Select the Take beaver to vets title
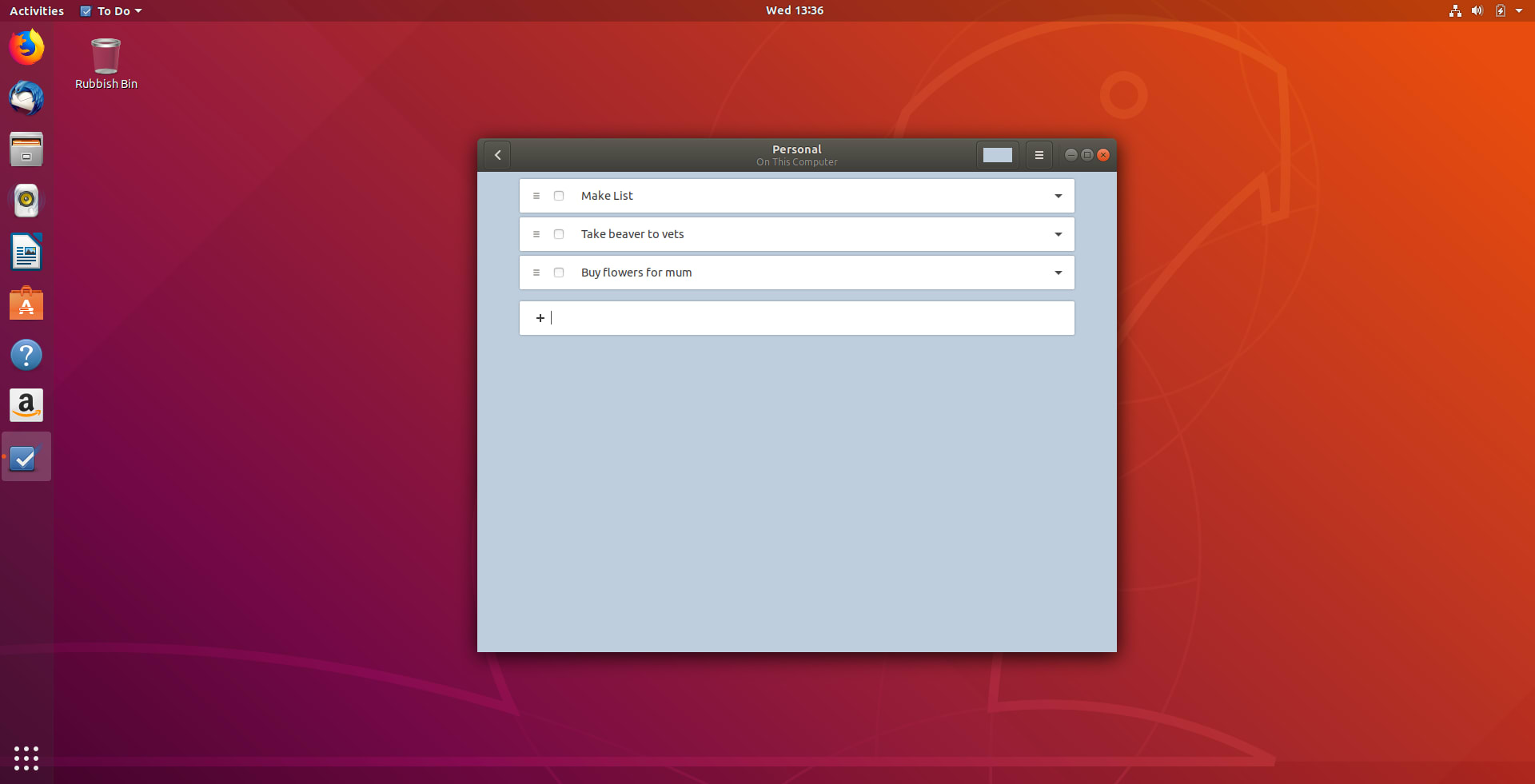This screenshot has height=784, width=1535. point(632,234)
